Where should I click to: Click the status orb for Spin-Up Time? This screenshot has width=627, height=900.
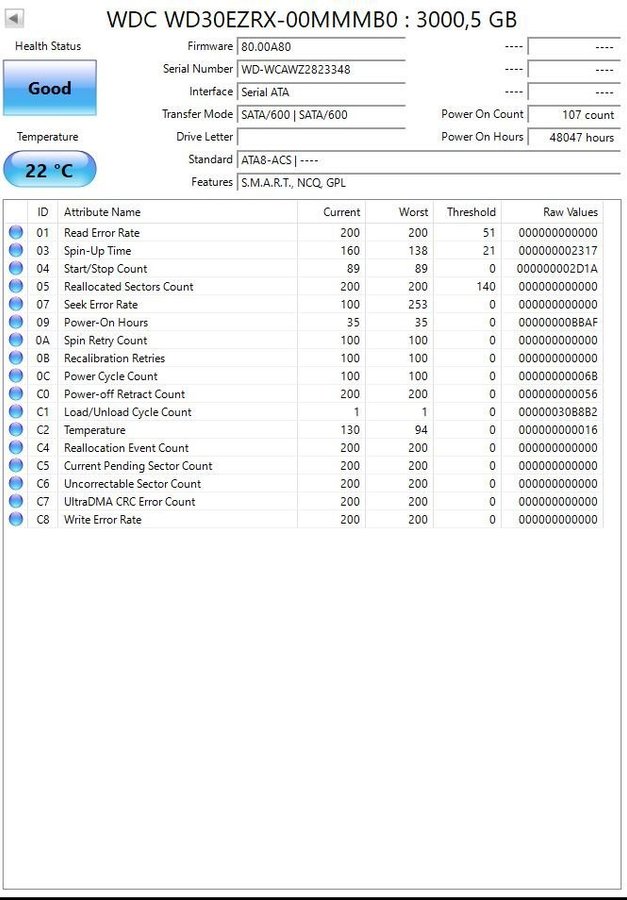coord(16,250)
